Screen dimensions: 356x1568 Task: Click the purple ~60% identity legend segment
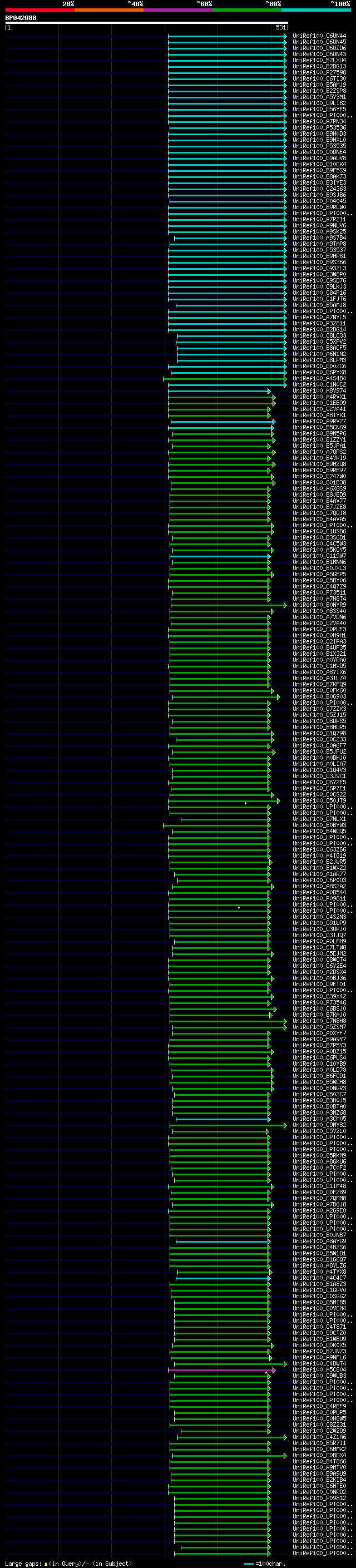(x=177, y=10)
